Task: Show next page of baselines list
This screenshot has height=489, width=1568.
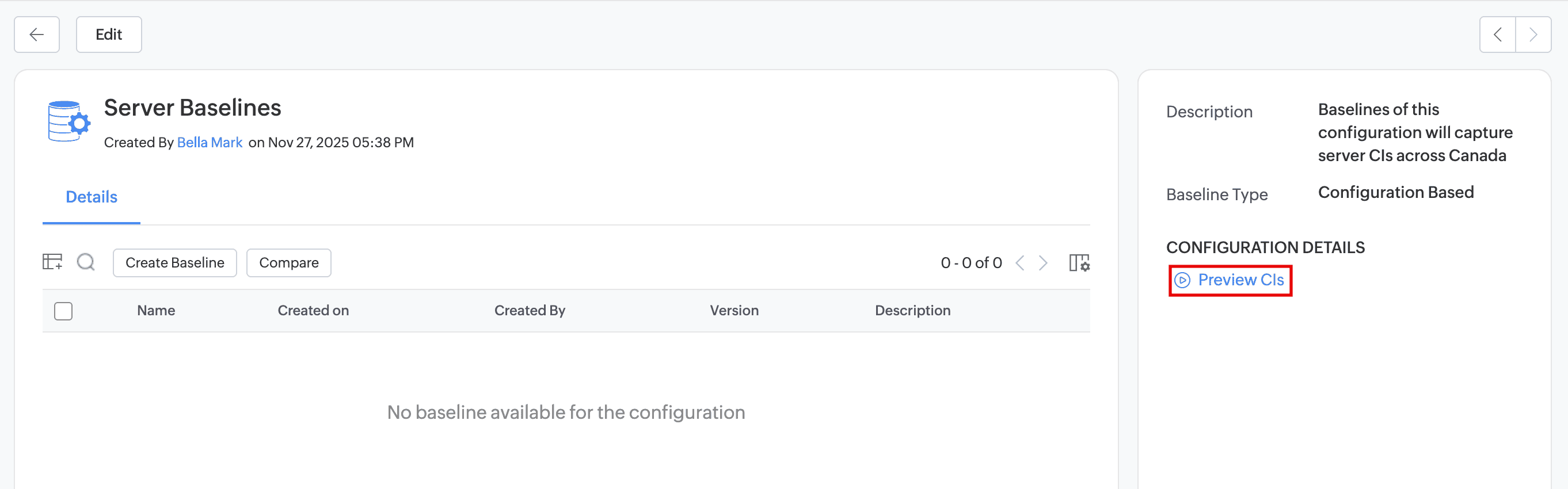Action: [1043, 263]
